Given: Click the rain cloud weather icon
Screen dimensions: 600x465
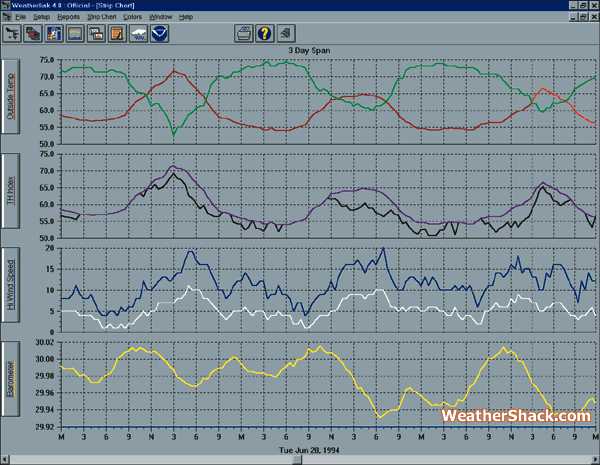Looking at the screenshot, I should tap(140, 35).
